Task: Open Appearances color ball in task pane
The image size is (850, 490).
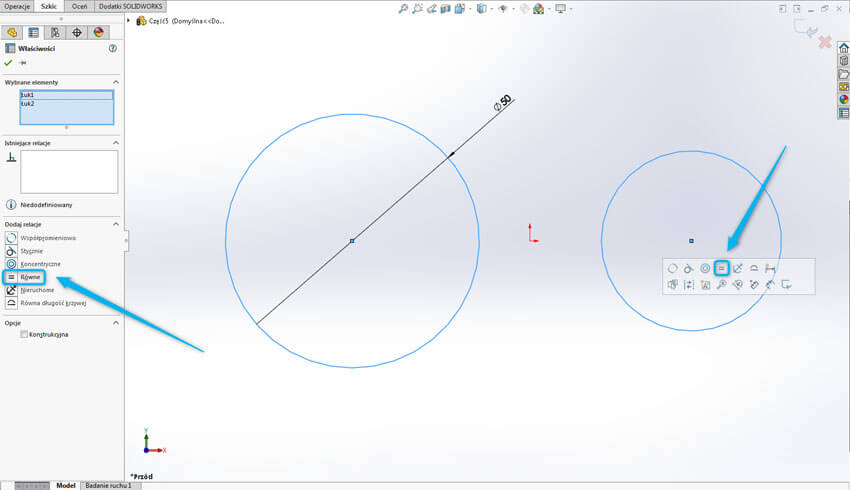Action: click(x=843, y=100)
